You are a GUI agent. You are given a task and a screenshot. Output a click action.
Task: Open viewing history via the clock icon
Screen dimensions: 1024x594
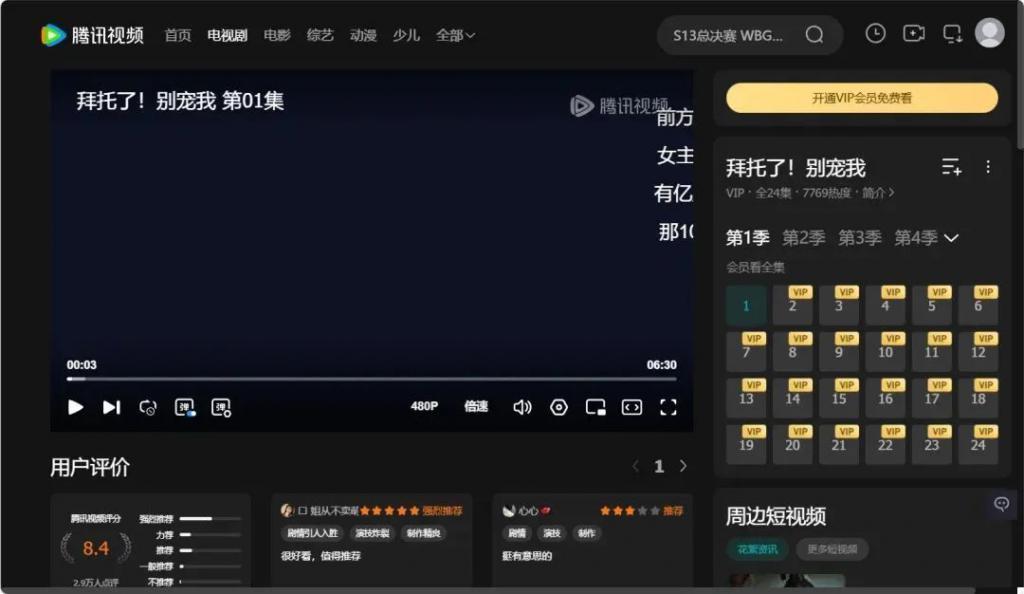coord(875,33)
